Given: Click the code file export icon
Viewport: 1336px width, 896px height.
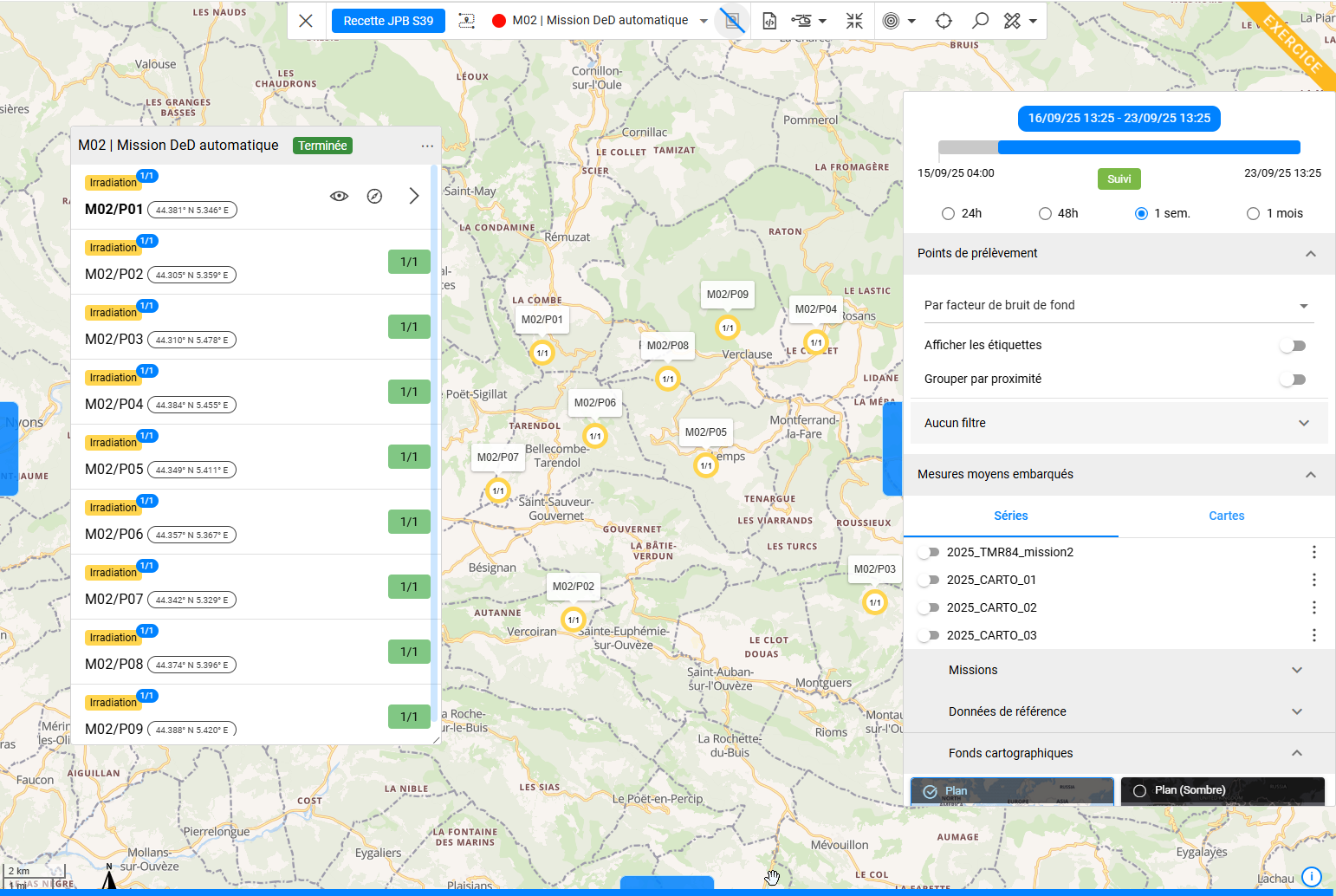Looking at the screenshot, I should click(x=769, y=21).
